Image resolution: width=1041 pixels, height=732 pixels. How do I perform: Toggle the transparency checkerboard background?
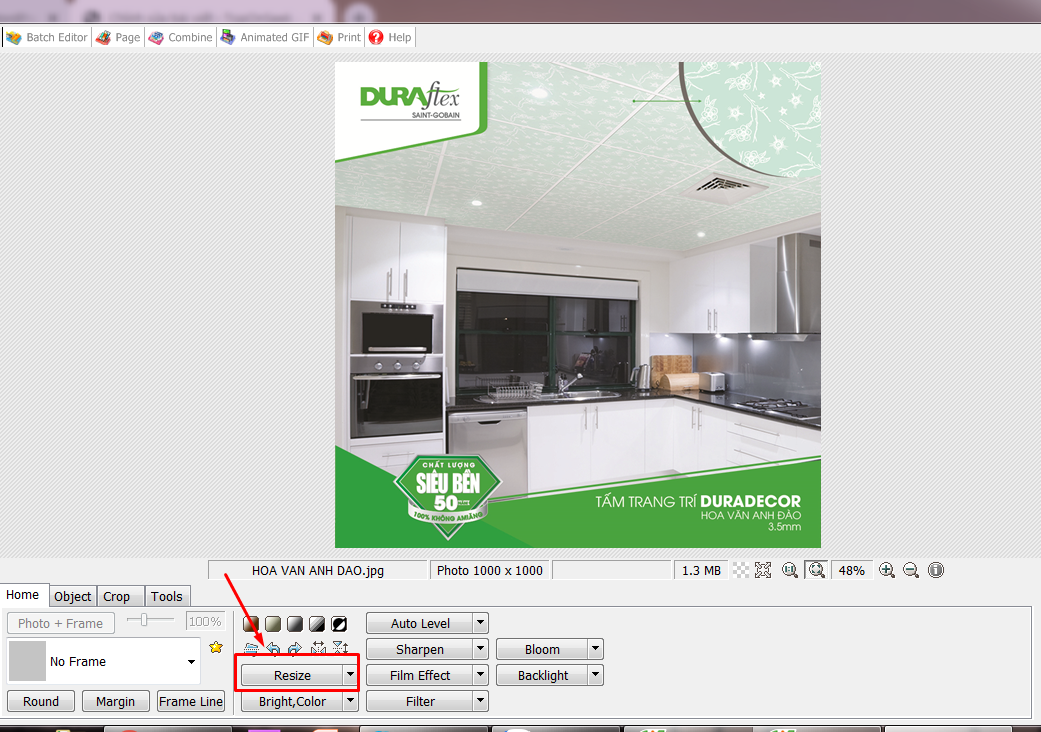(x=741, y=570)
